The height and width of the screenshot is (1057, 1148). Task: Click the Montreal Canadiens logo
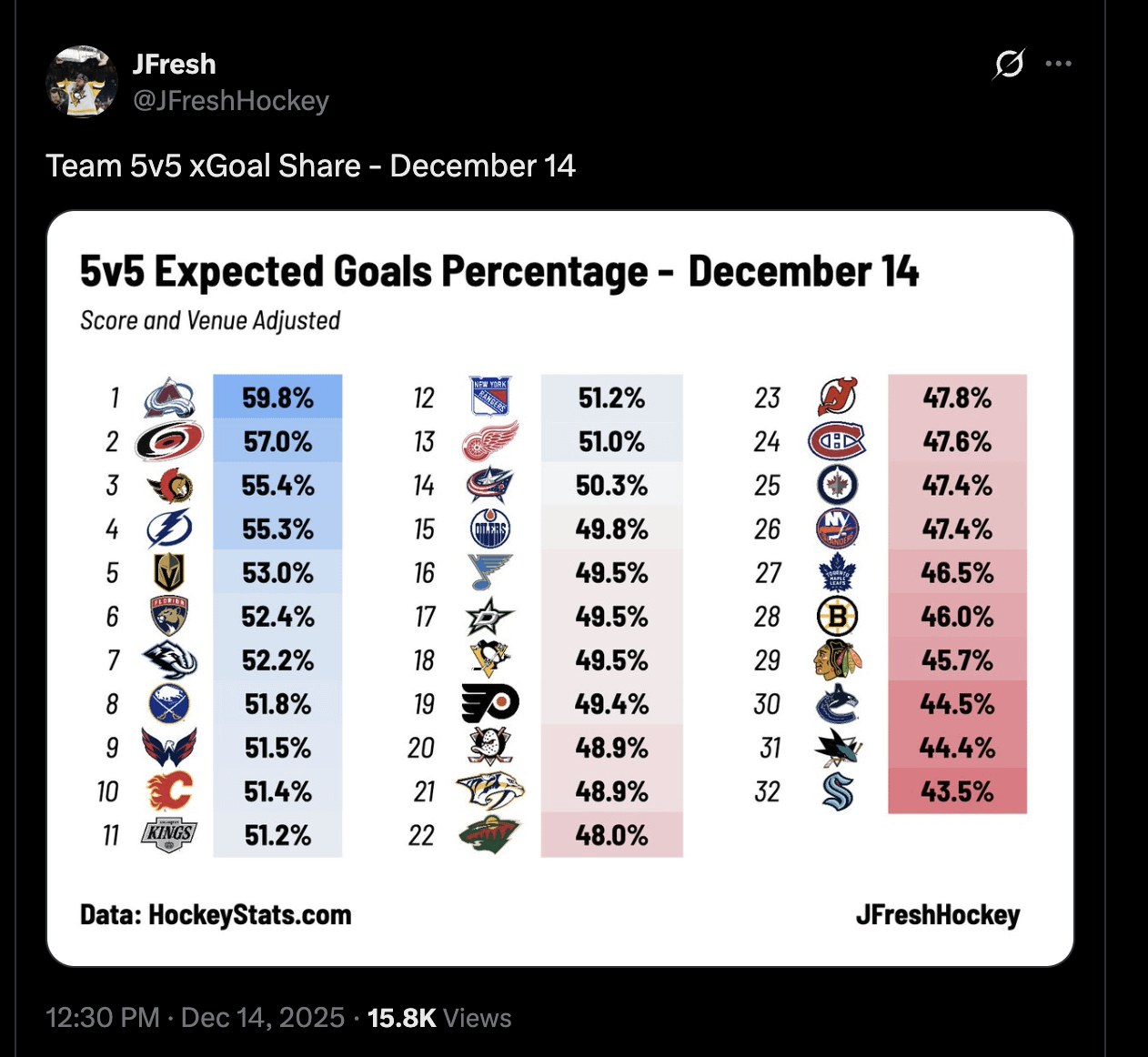(x=837, y=442)
